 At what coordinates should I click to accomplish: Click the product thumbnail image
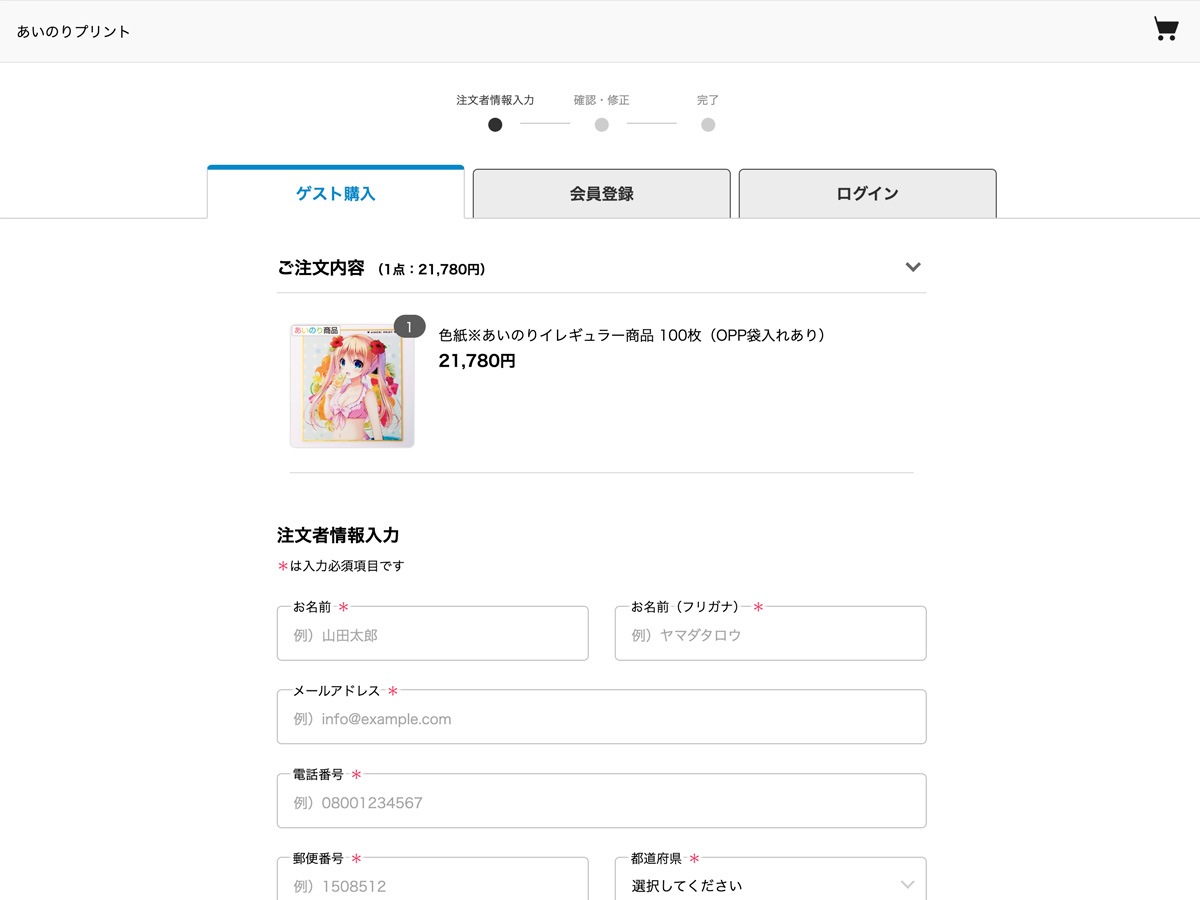pyautogui.click(x=351, y=385)
